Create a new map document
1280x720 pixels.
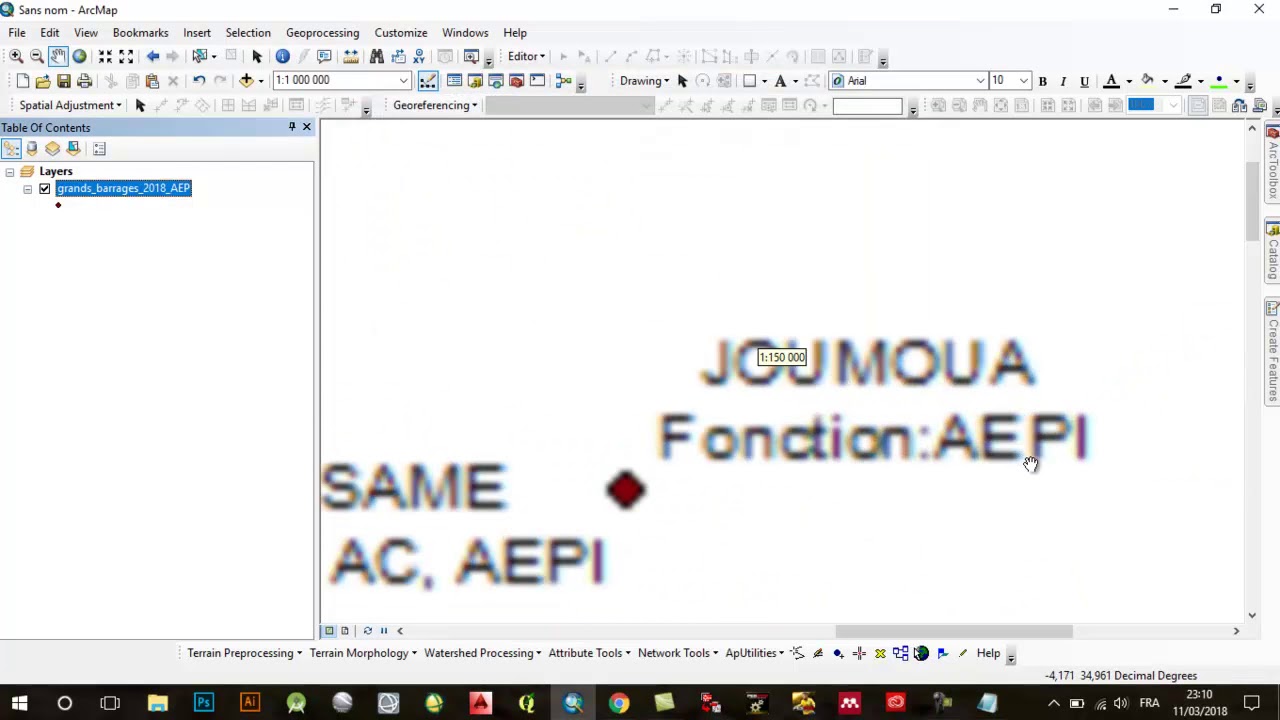[x=22, y=81]
